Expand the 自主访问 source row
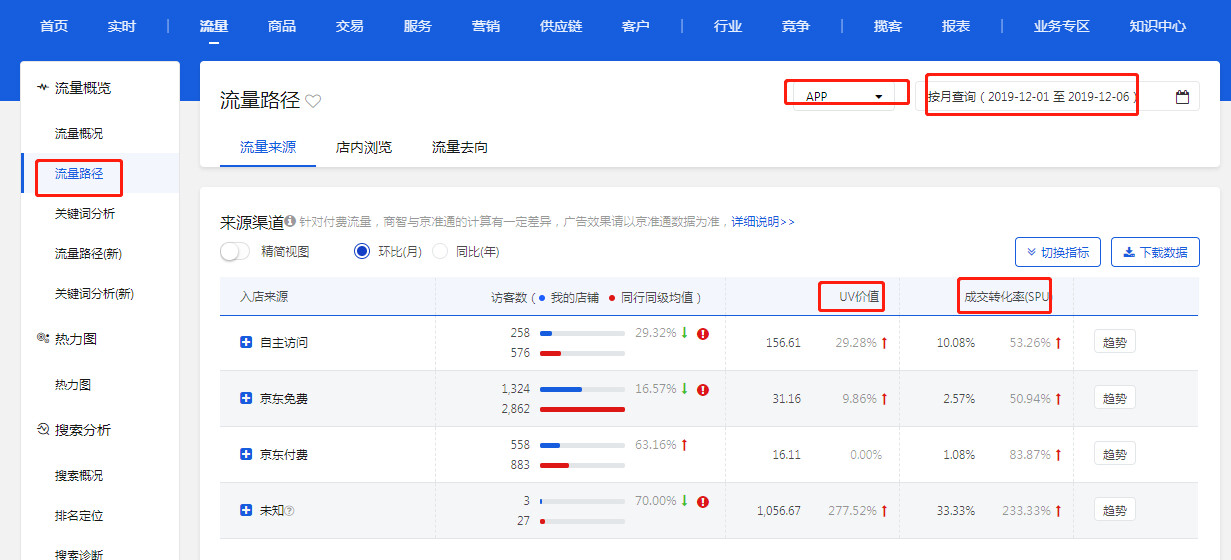This screenshot has height=560, width=1231. click(246, 343)
